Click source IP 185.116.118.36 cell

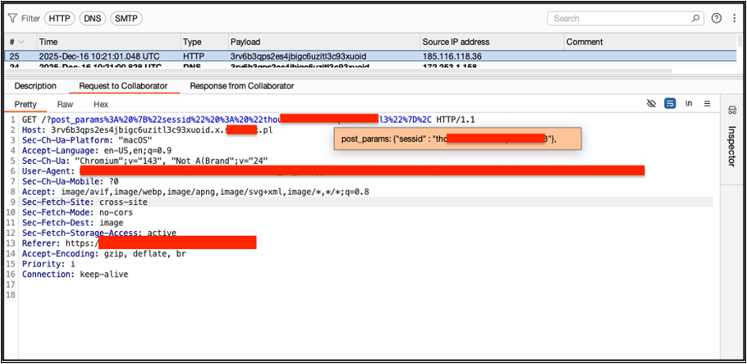[x=452, y=56]
